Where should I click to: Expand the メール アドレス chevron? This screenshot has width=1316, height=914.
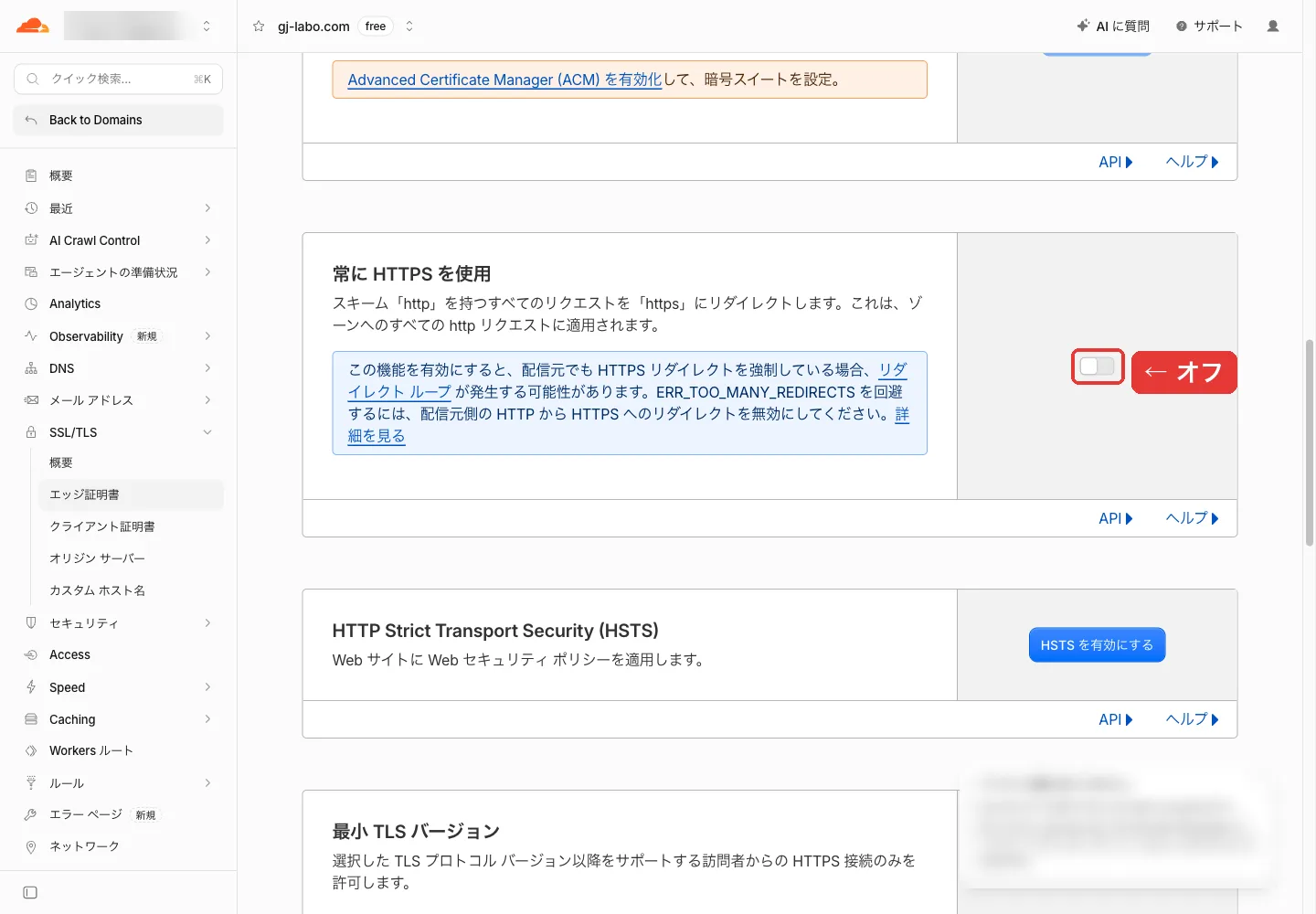click(x=208, y=400)
